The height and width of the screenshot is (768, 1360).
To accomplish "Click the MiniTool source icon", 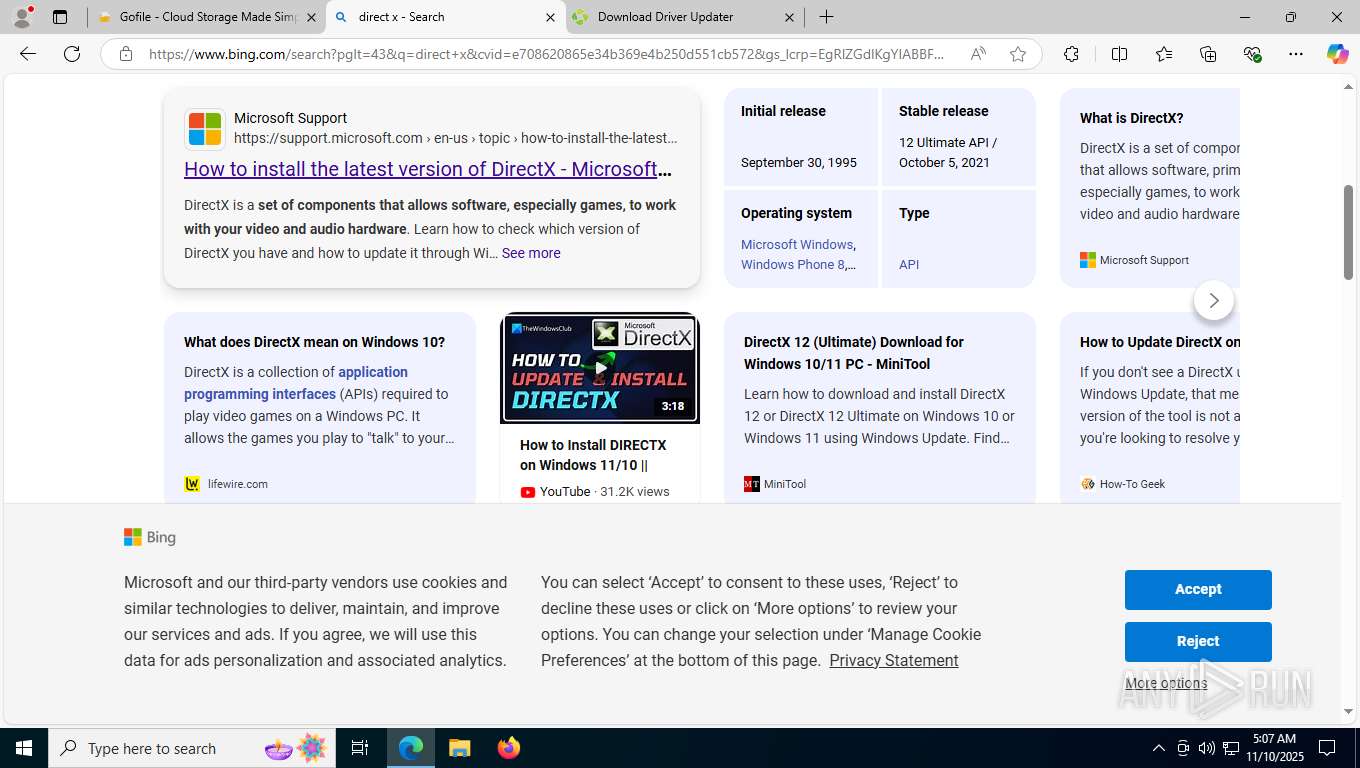I will [x=752, y=484].
